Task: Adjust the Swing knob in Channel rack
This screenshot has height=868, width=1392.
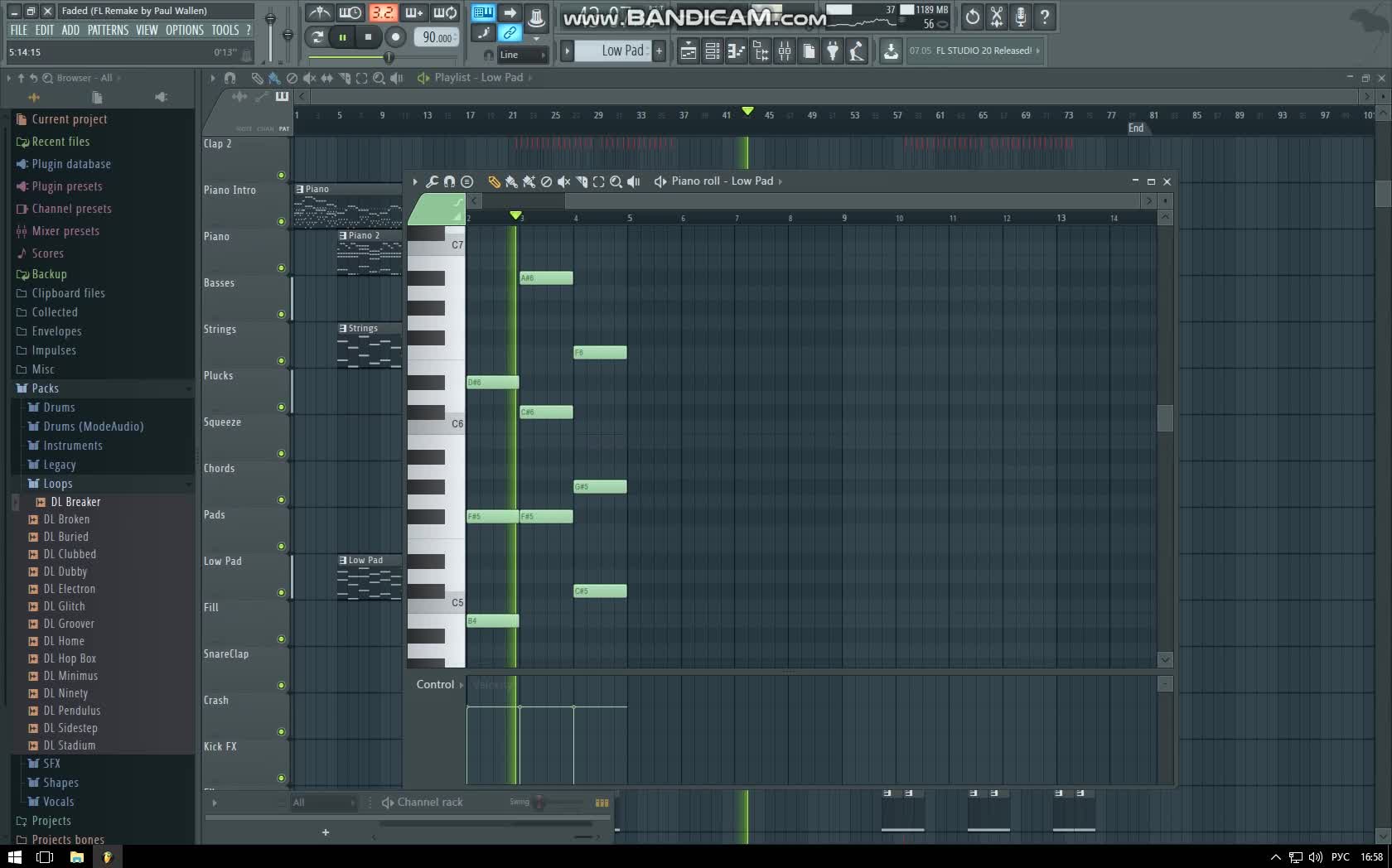Action: [x=539, y=802]
